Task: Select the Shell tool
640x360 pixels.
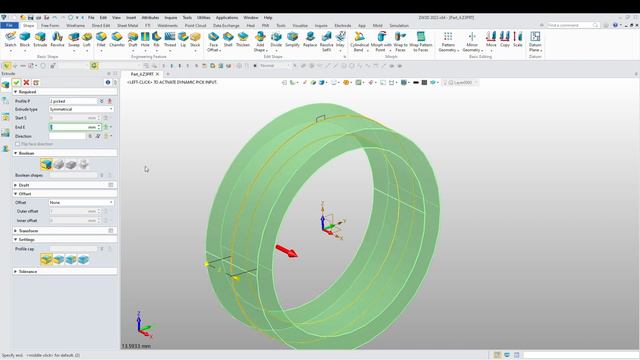Action: coord(228,40)
